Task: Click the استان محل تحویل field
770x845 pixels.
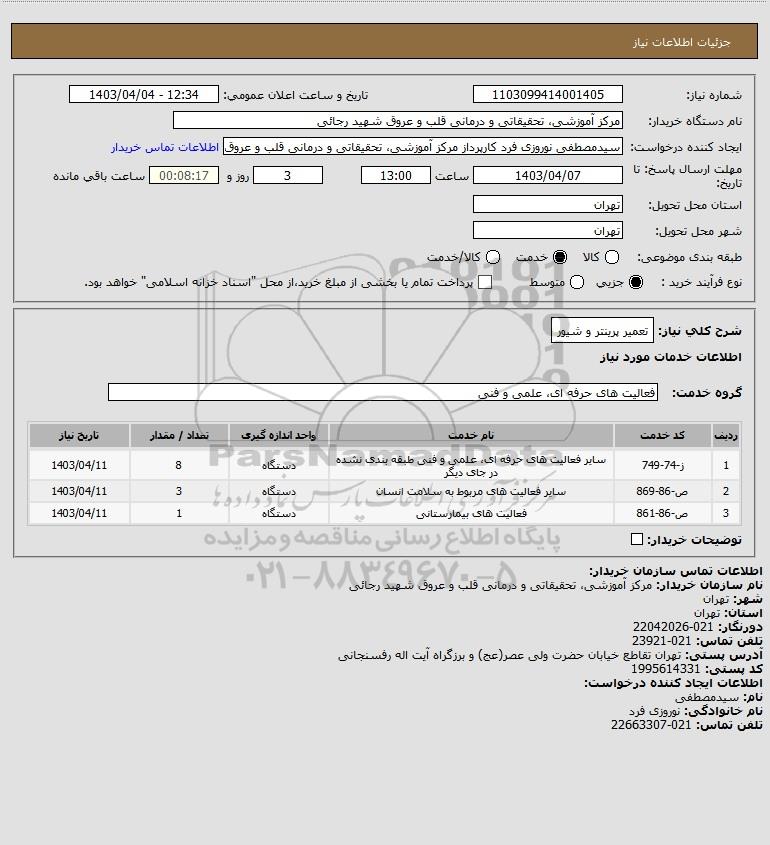Action: tap(547, 204)
